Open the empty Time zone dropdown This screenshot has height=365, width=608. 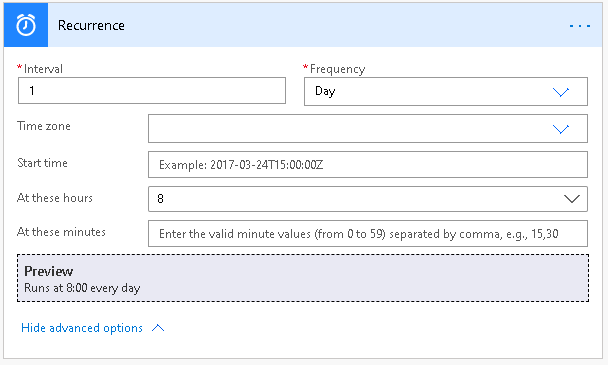pyautogui.click(x=368, y=128)
